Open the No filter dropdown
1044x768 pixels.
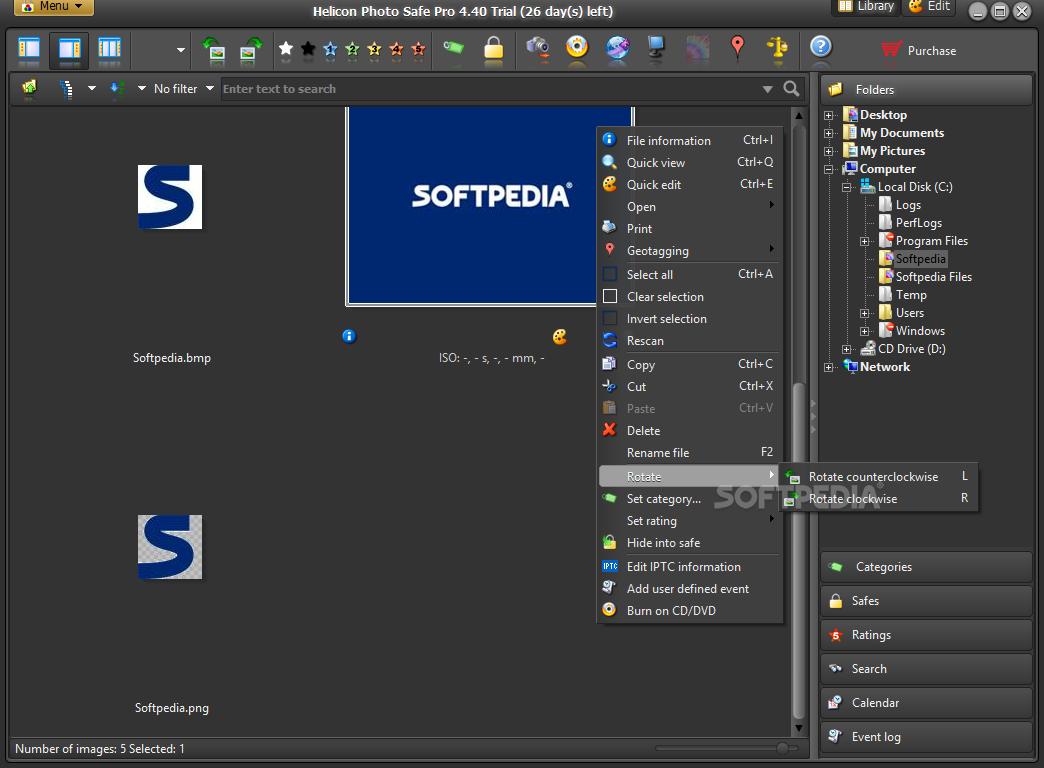(x=184, y=89)
